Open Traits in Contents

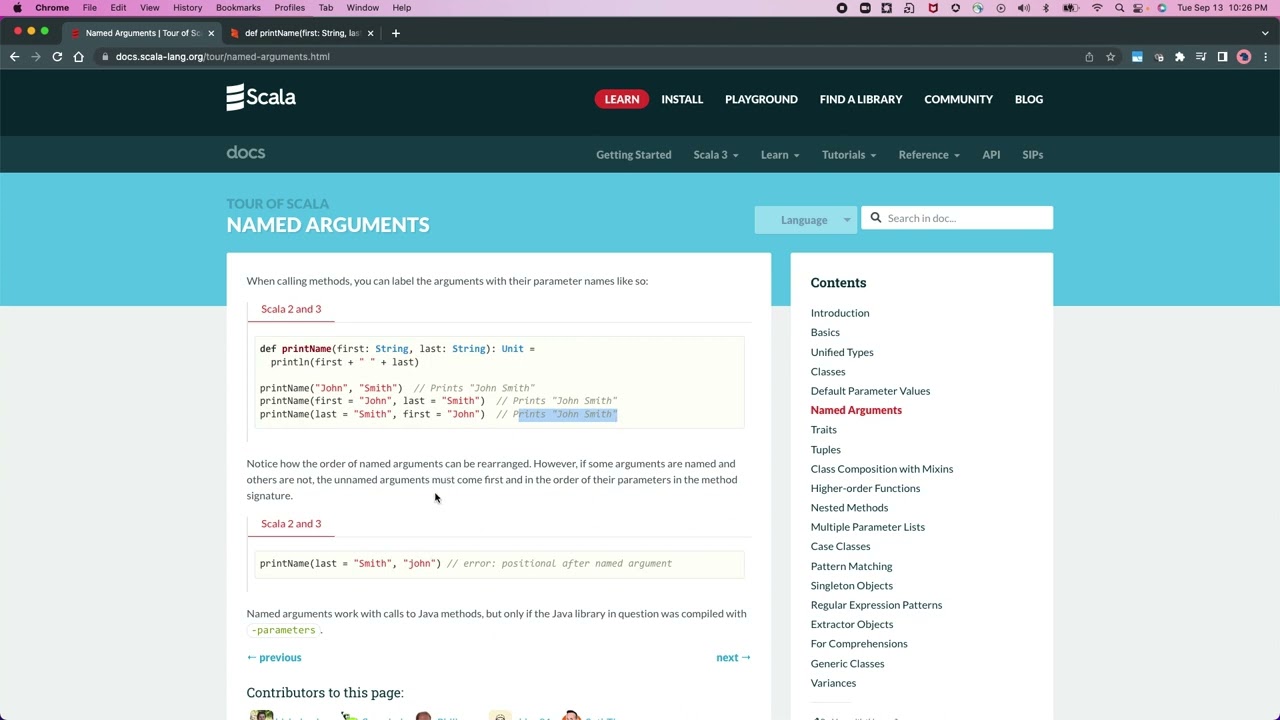pos(824,430)
